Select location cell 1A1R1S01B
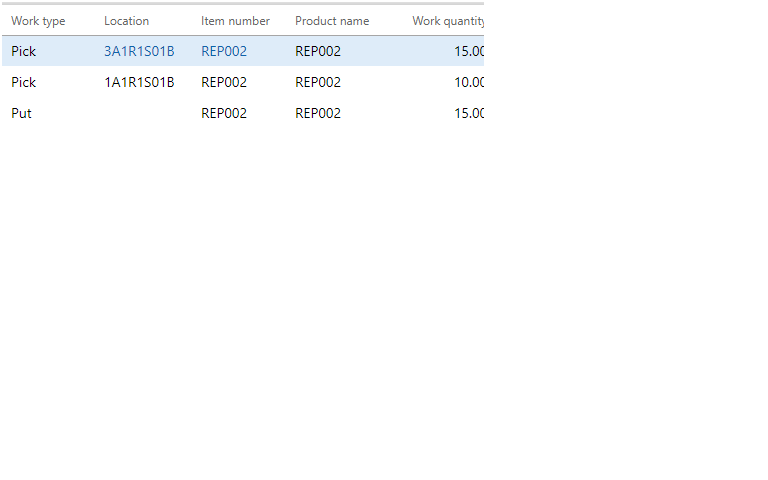The image size is (768, 480). [x=139, y=82]
